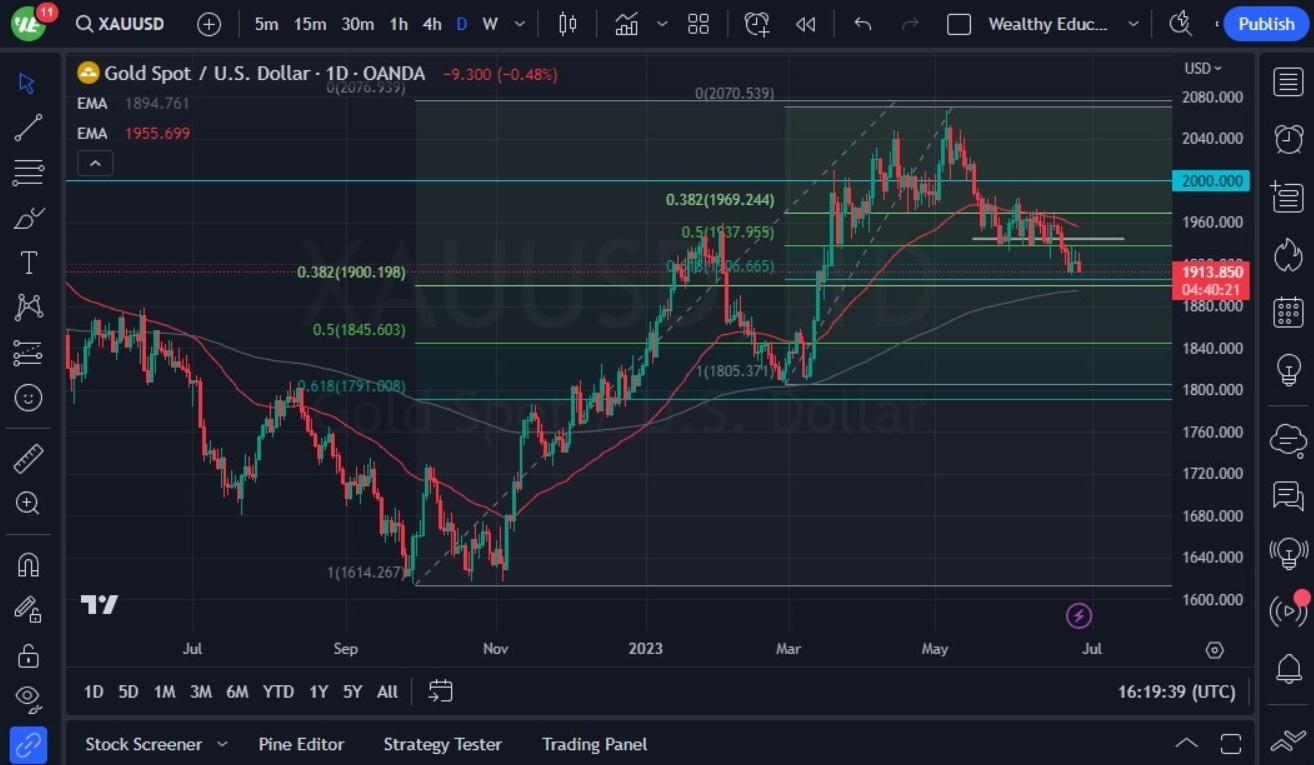Open the chart style dropdown
Screen dimensions: 1314x765
point(567,24)
